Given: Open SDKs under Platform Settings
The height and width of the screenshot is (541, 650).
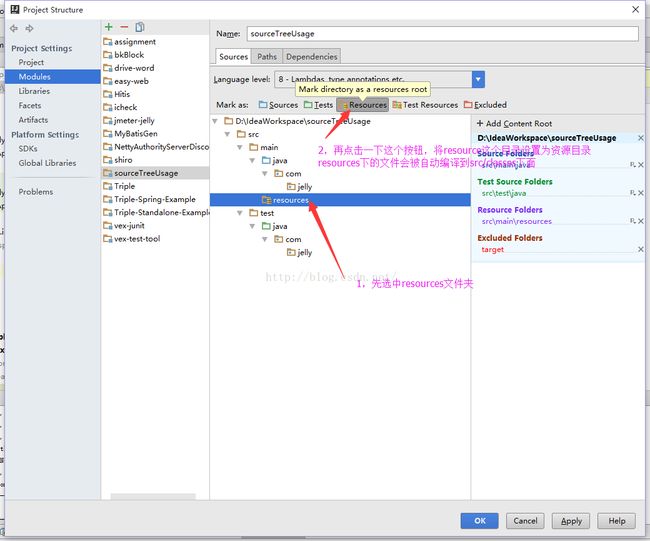Looking at the screenshot, I should [x=28, y=148].
